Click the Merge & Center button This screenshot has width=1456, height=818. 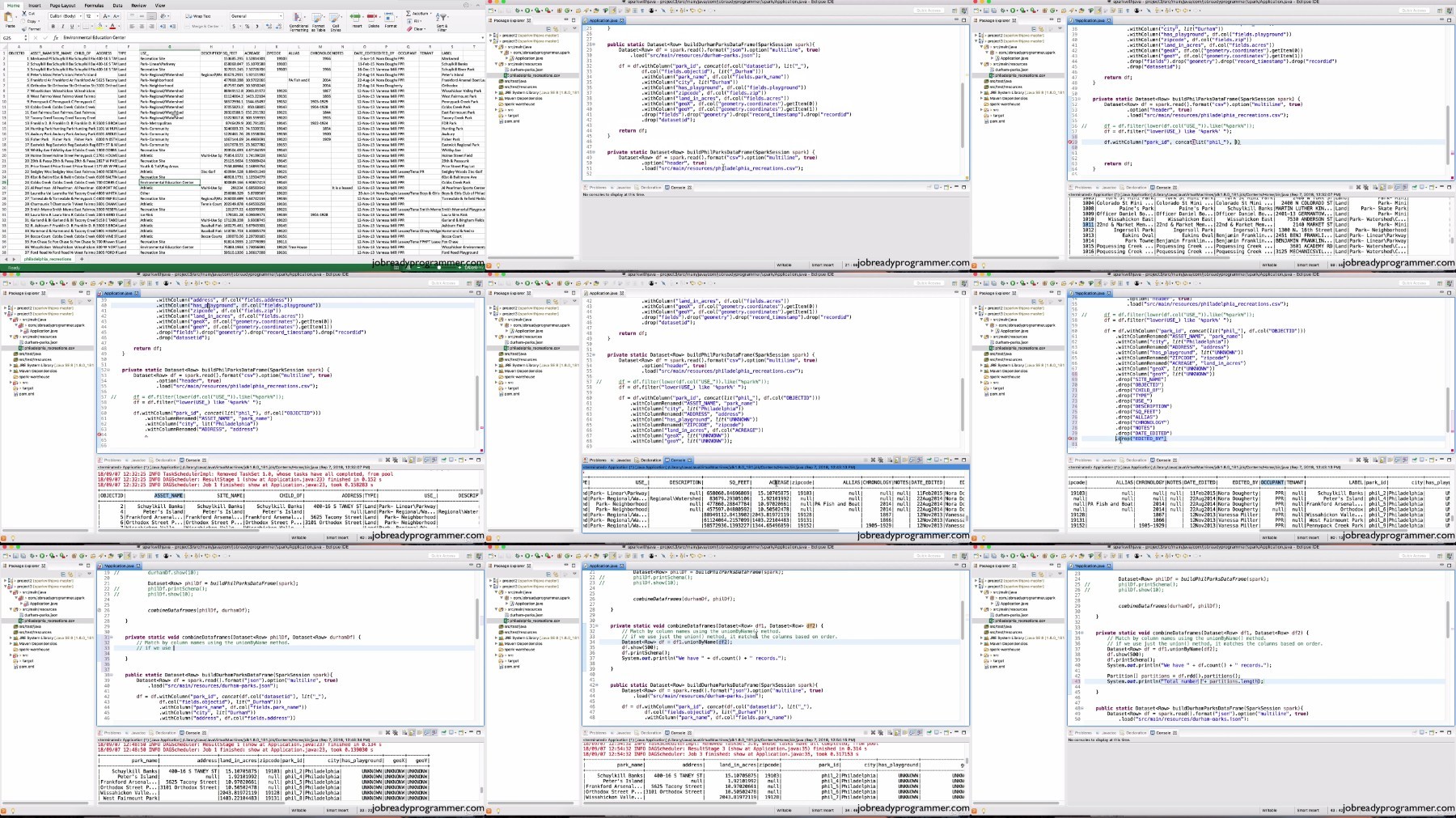204,27
